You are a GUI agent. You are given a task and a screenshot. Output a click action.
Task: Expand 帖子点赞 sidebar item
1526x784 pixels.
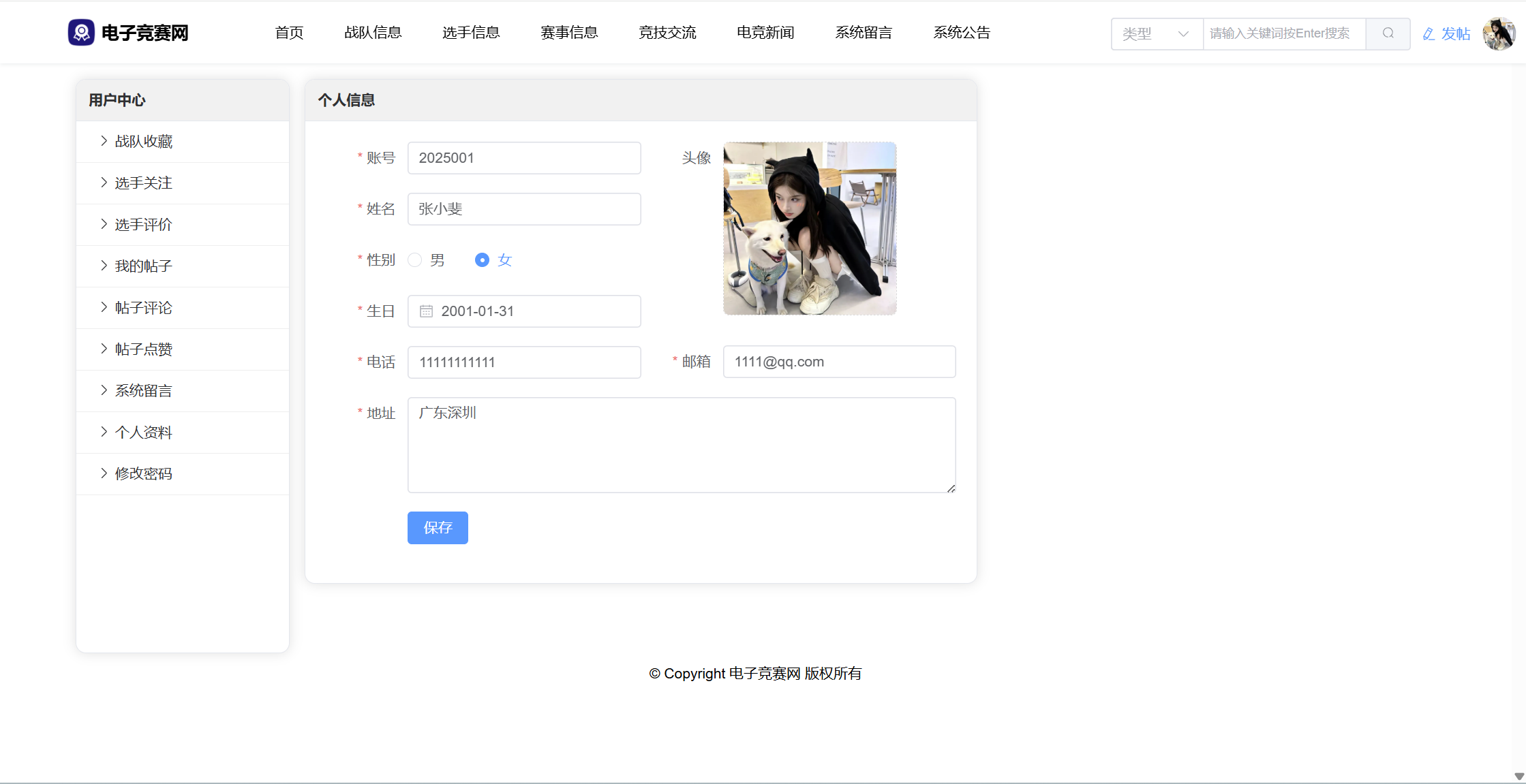tap(143, 349)
